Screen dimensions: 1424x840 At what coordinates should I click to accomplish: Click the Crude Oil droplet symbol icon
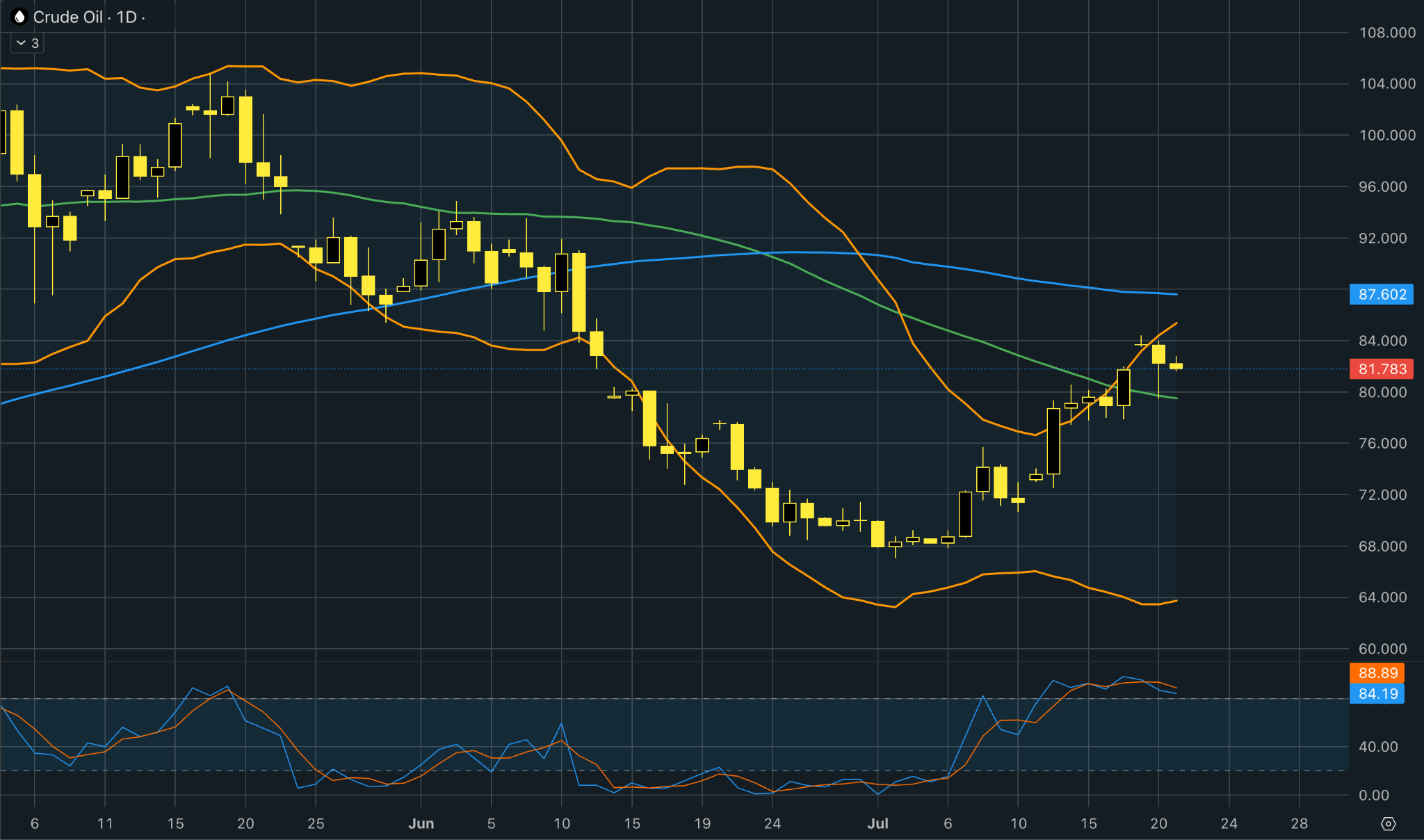coord(19,17)
